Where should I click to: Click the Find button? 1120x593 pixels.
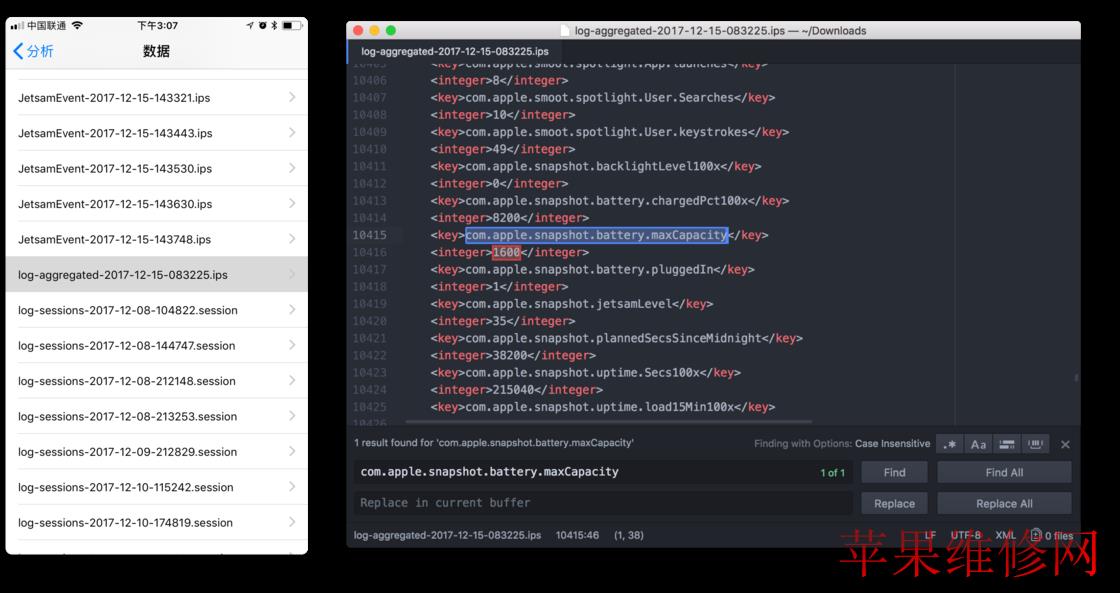coord(894,472)
